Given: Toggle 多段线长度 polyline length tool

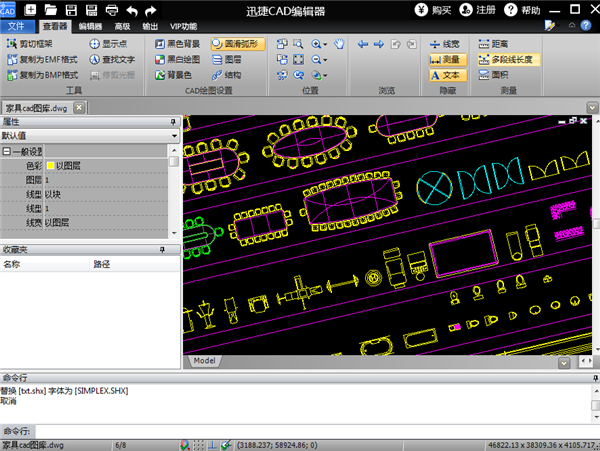Looking at the screenshot, I should point(509,60).
